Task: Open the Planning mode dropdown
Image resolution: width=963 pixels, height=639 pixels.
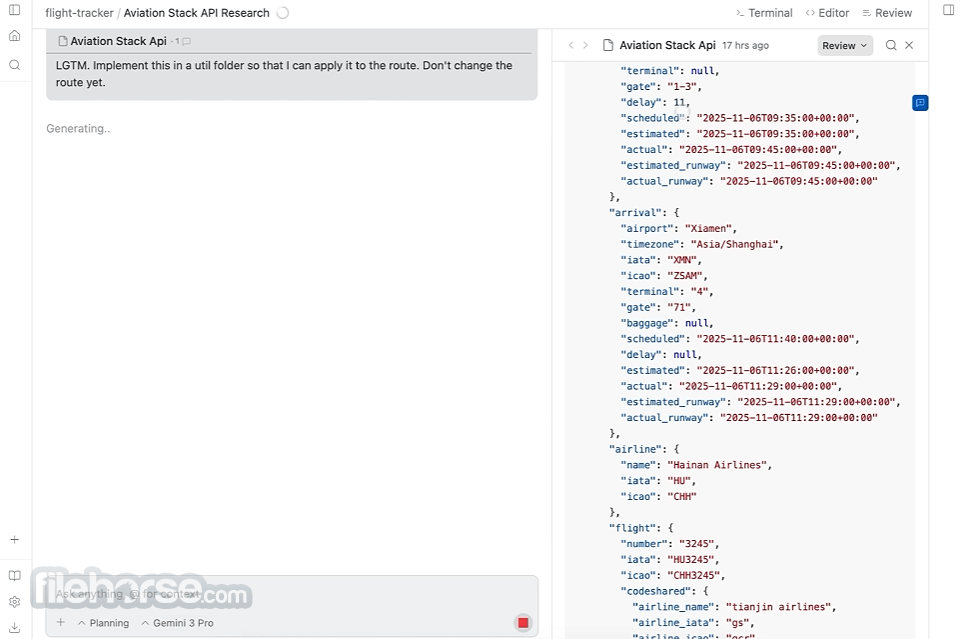Action: pyautogui.click(x=103, y=623)
